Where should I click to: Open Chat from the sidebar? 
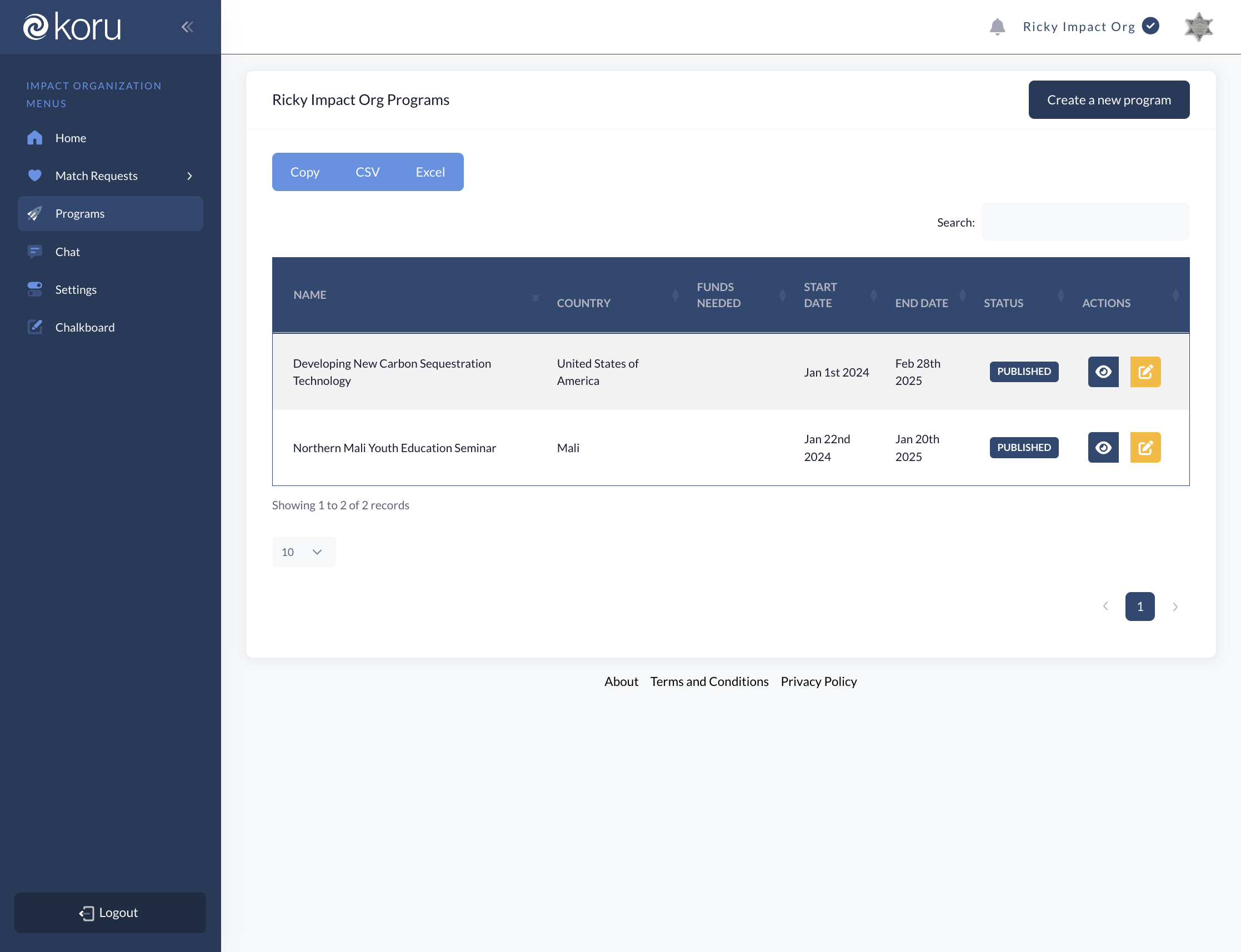(x=110, y=252)
